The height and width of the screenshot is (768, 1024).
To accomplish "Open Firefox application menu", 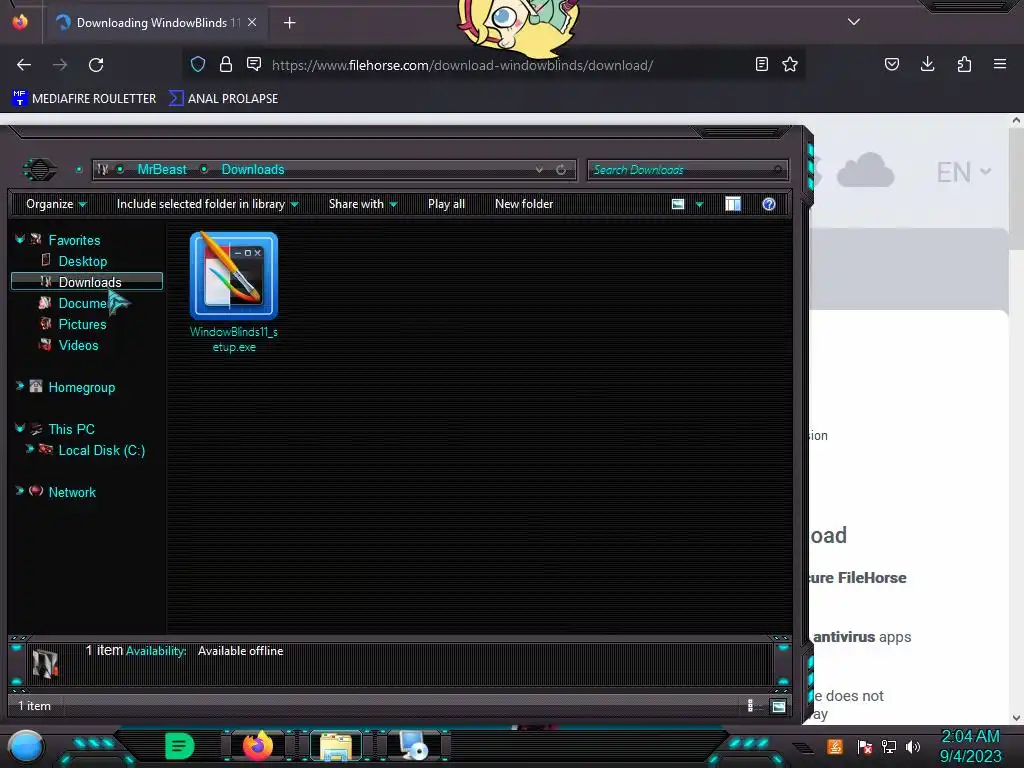I will click(x=1000, y=64).
